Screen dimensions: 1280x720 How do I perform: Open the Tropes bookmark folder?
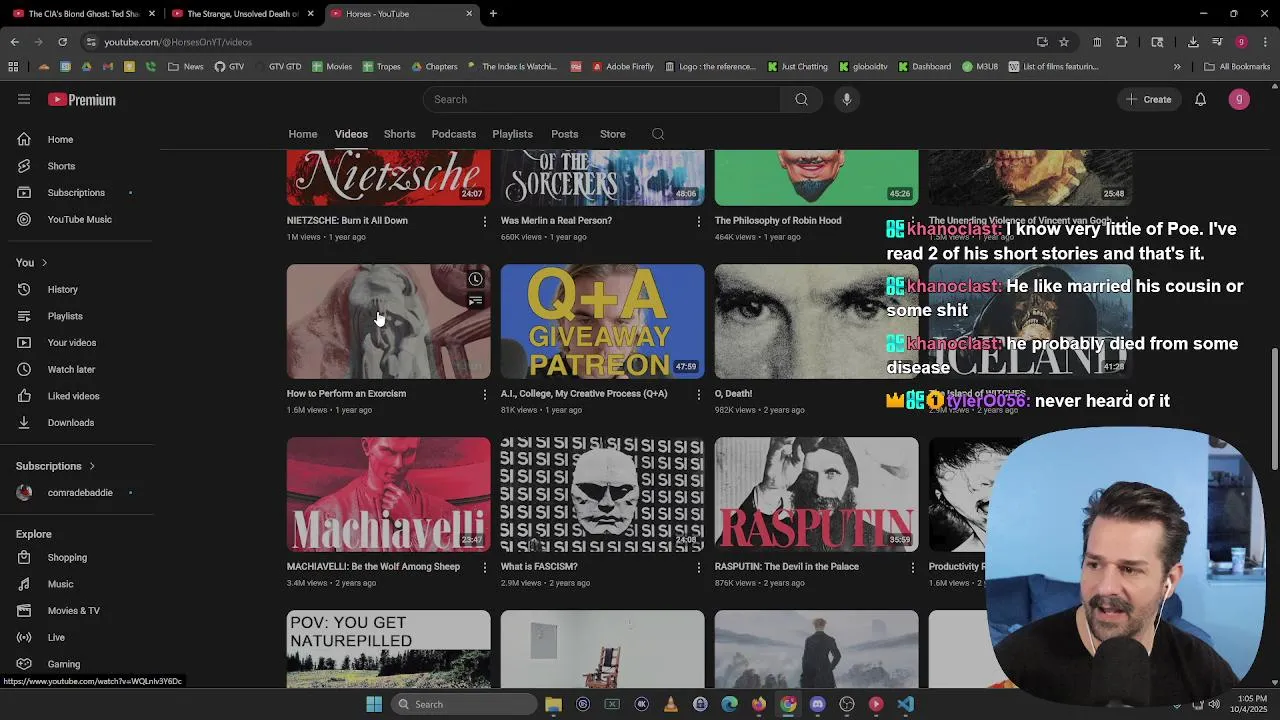click(x=381, y=67)
